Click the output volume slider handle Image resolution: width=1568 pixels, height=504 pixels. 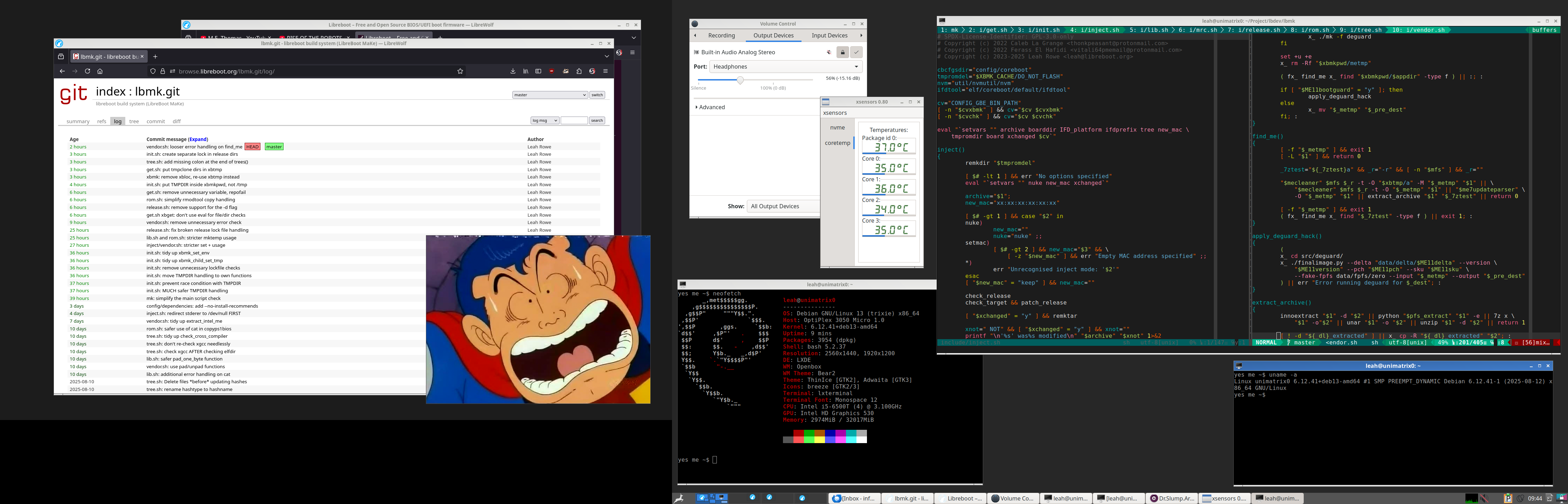click(740, 80)
